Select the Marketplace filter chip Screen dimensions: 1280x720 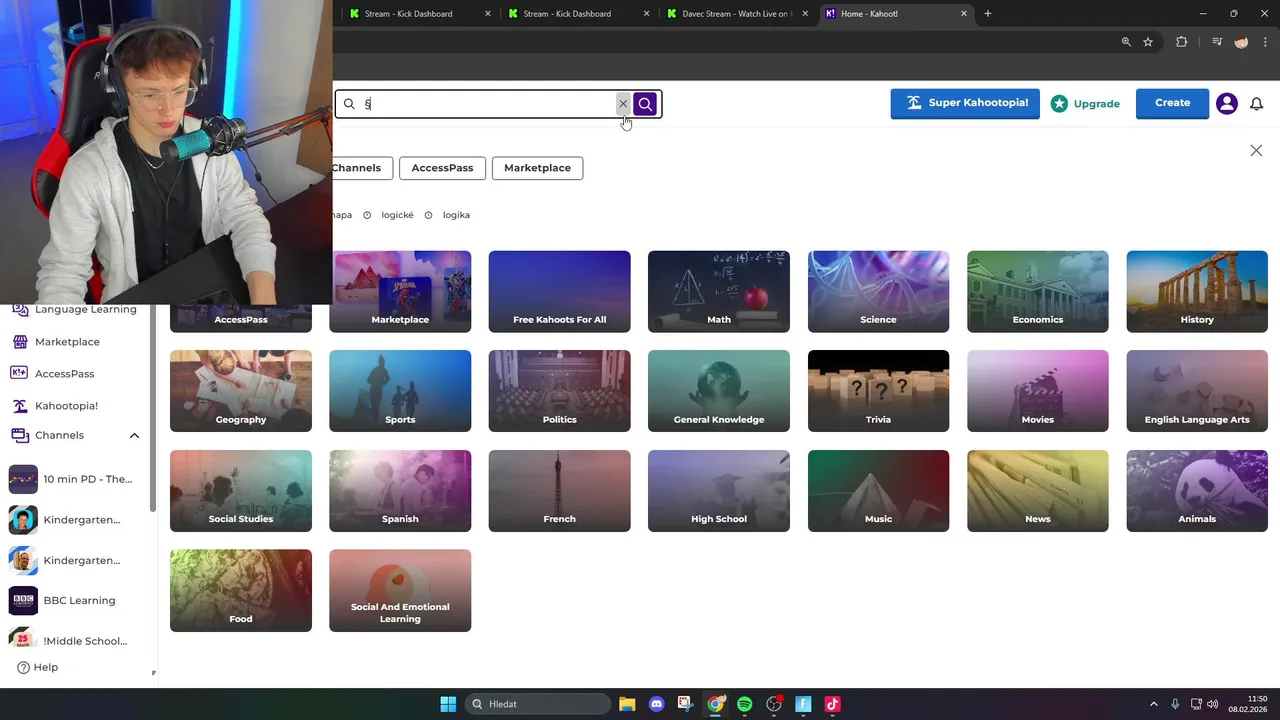tap(537, 168)
